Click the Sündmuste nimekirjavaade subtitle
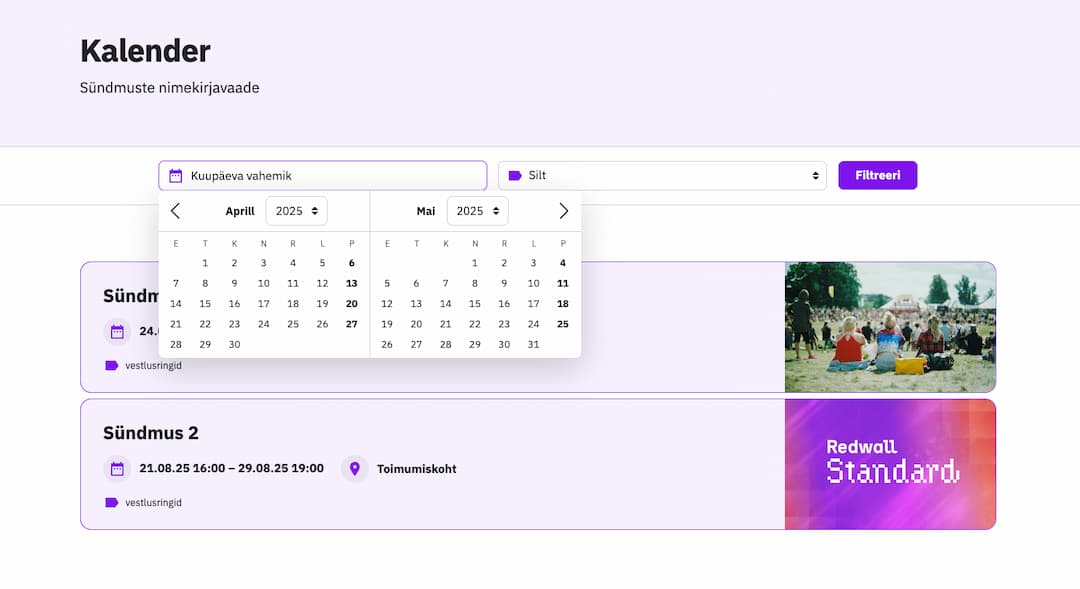1080x589 pixels. click(x=169, y=88)
